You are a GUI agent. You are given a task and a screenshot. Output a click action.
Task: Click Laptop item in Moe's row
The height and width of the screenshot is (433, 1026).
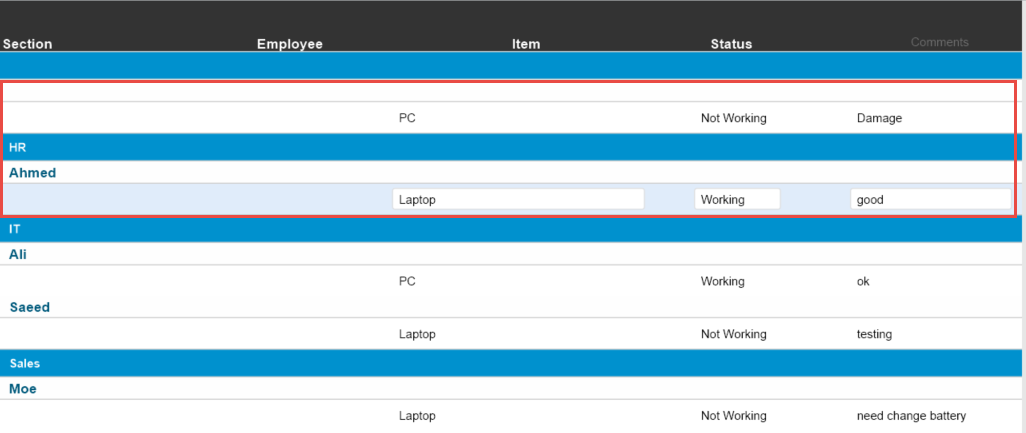(x=417, y=416)
